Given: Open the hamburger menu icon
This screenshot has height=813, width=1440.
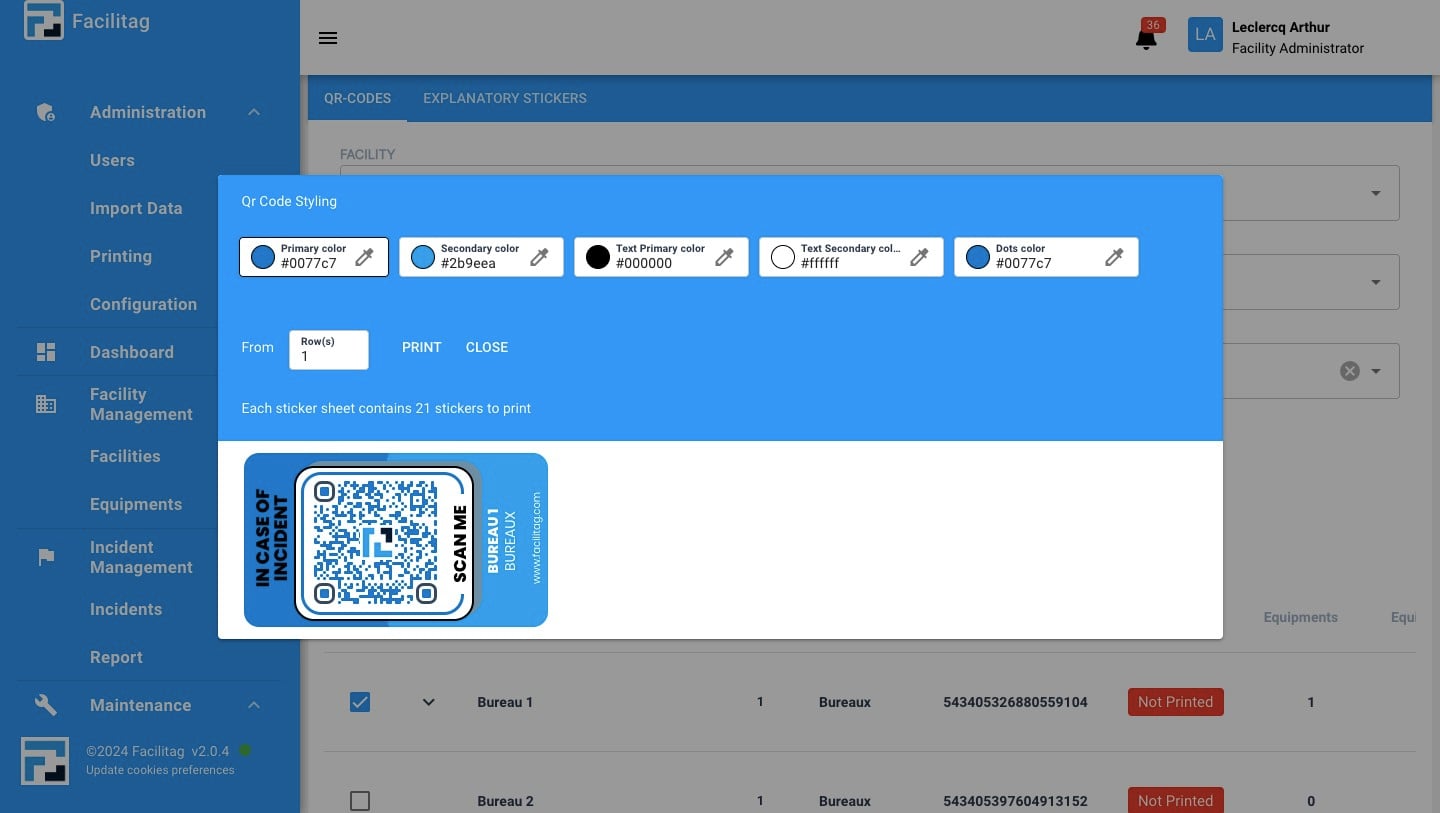Looking at the screenshot, I should point(328,38).
